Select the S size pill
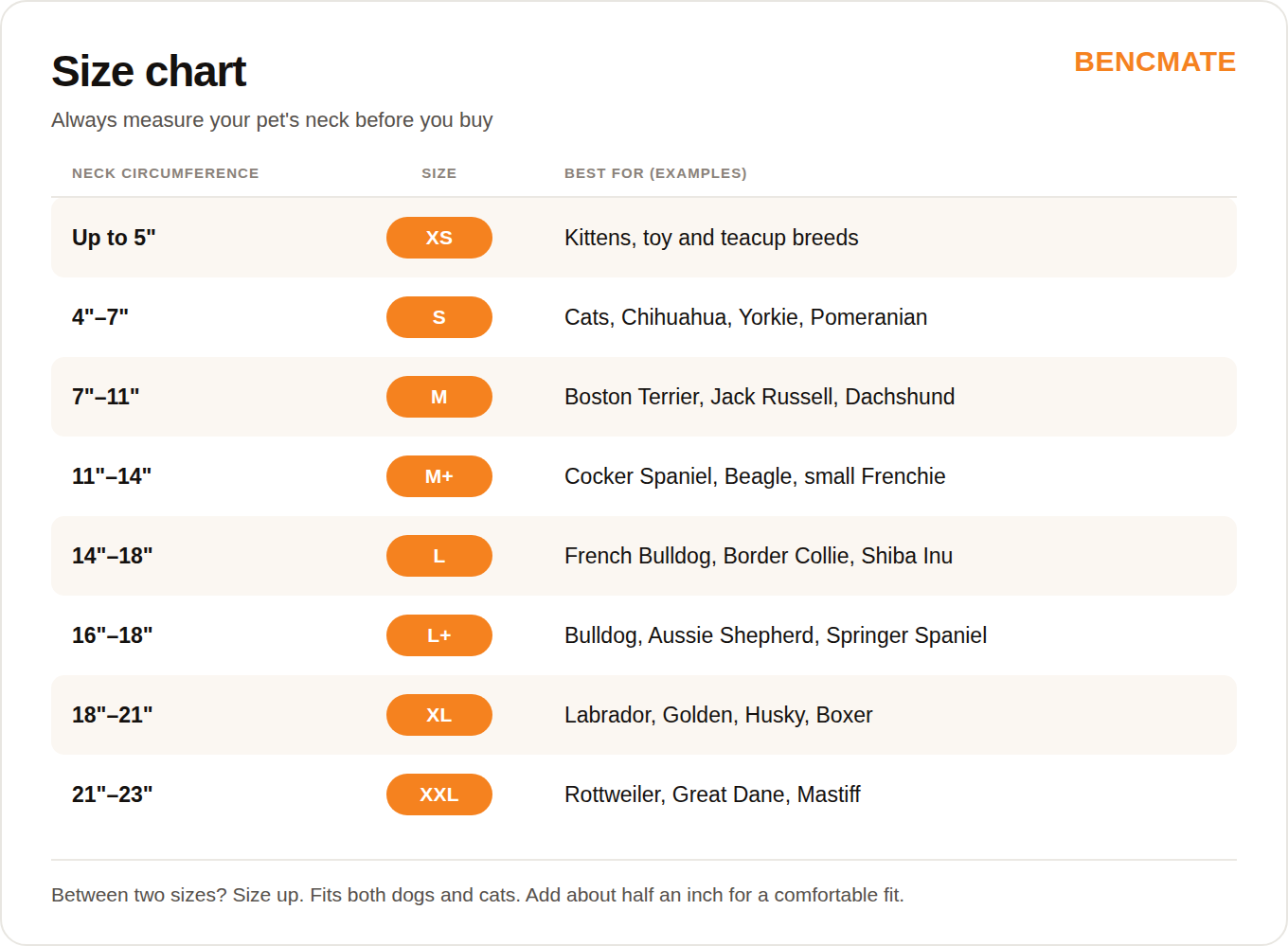This screenshot has width=1288, height=946. pos(438,317)
